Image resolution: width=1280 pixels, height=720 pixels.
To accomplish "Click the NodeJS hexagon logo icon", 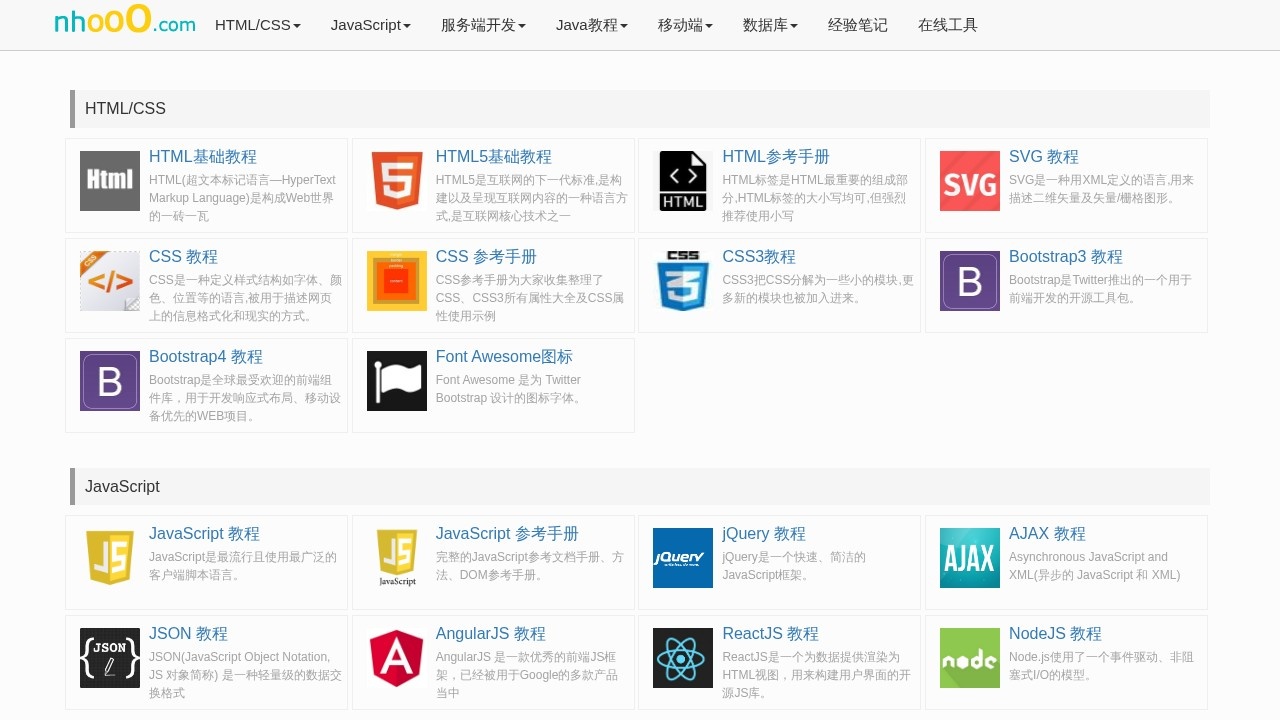I will pyautogui.click(x=969, y=658).
